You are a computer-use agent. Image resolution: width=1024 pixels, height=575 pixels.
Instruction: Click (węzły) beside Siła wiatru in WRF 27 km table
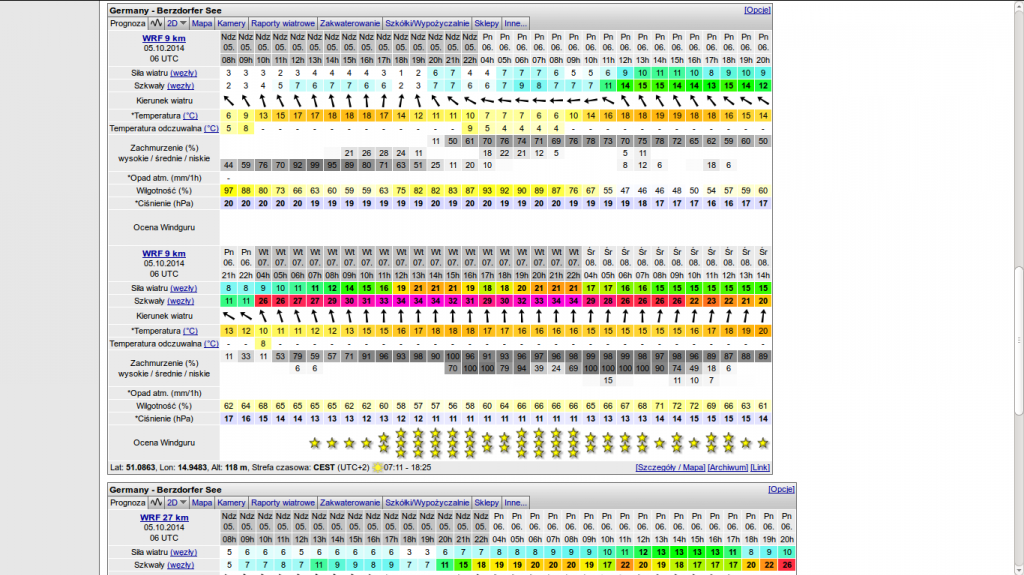coord(184,552)
